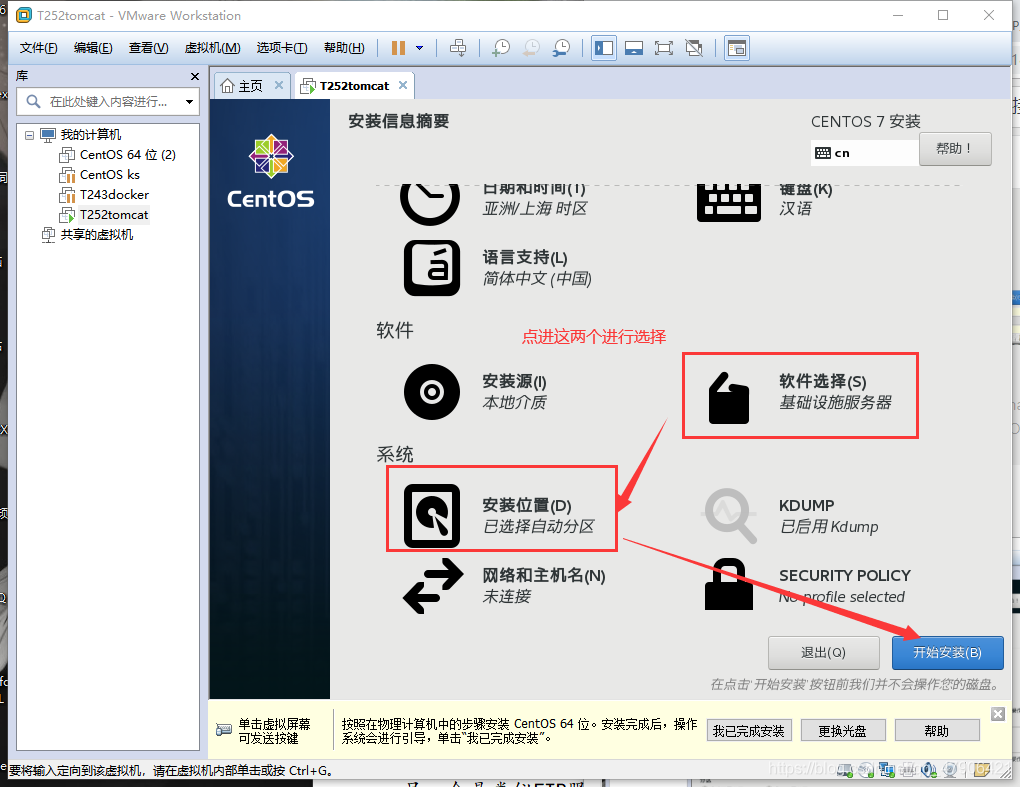Click the 本地介质 text

514,403
